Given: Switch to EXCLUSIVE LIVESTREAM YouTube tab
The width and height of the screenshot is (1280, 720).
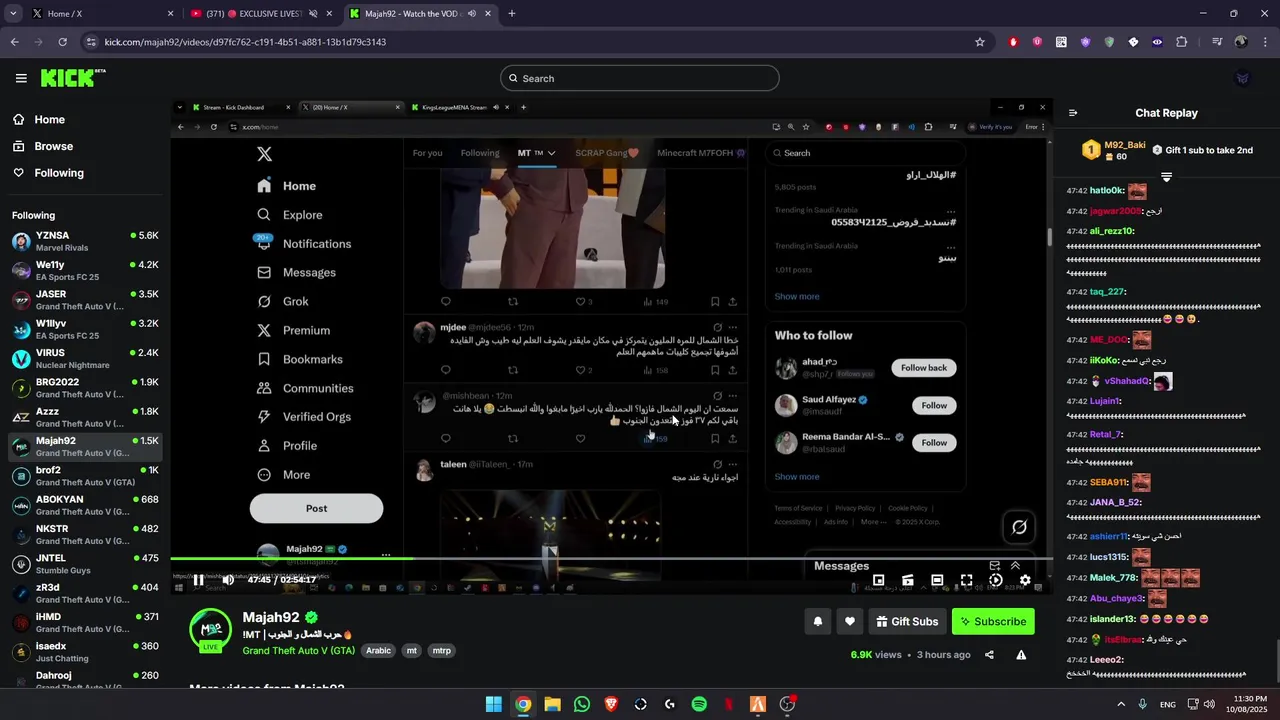Looking at the screenshot, I should point(264,14).
